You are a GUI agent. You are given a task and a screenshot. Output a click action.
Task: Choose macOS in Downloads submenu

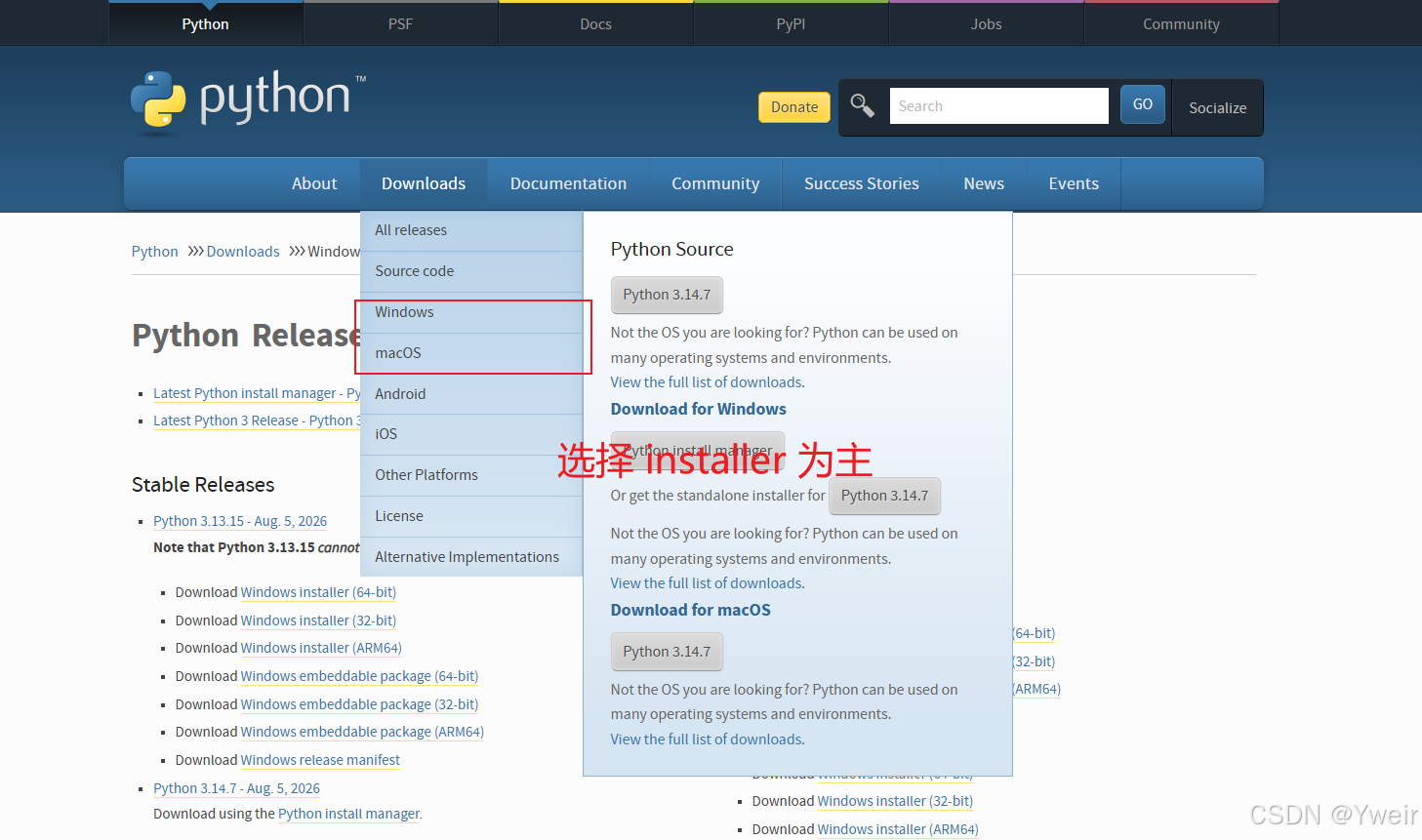coord(471,353)
